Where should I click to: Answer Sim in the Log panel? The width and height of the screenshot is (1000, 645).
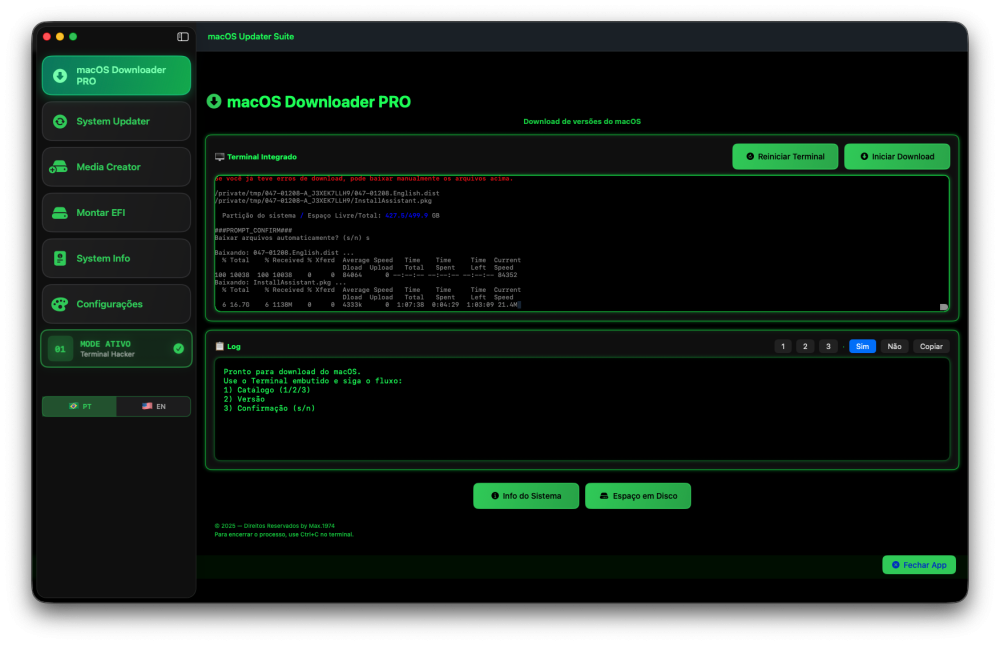coord(862,346)
